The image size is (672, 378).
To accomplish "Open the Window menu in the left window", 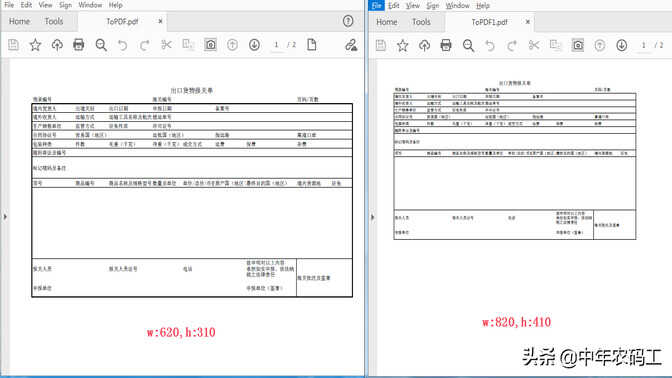I will (x=90, y=5).
